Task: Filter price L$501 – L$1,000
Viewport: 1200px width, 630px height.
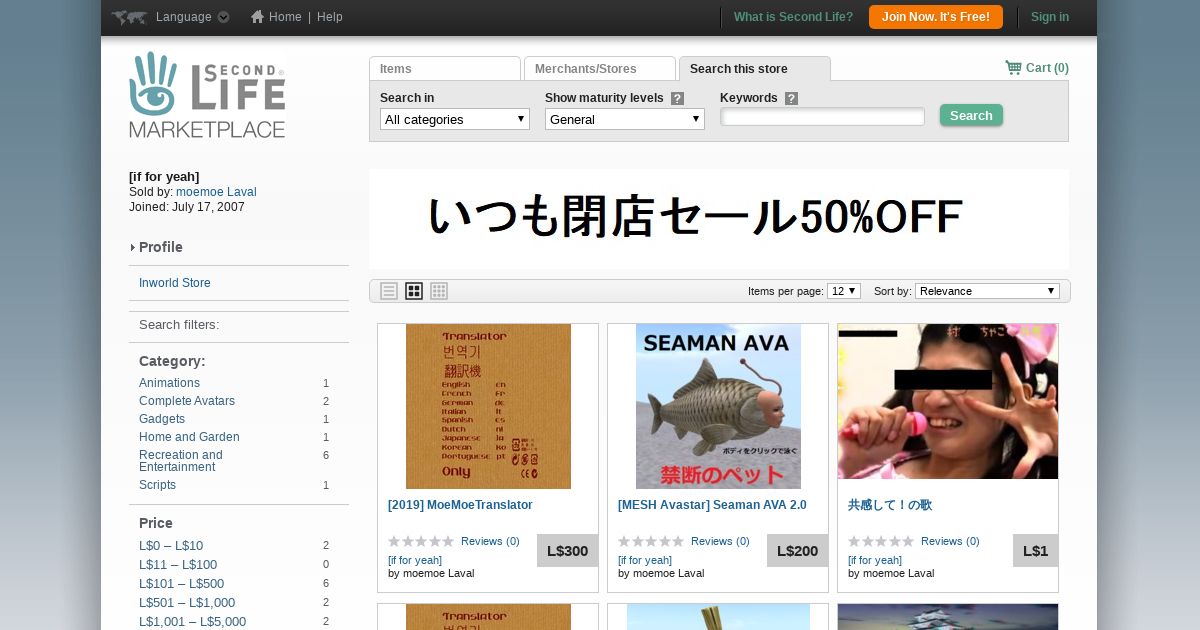Action: (187, 603)
